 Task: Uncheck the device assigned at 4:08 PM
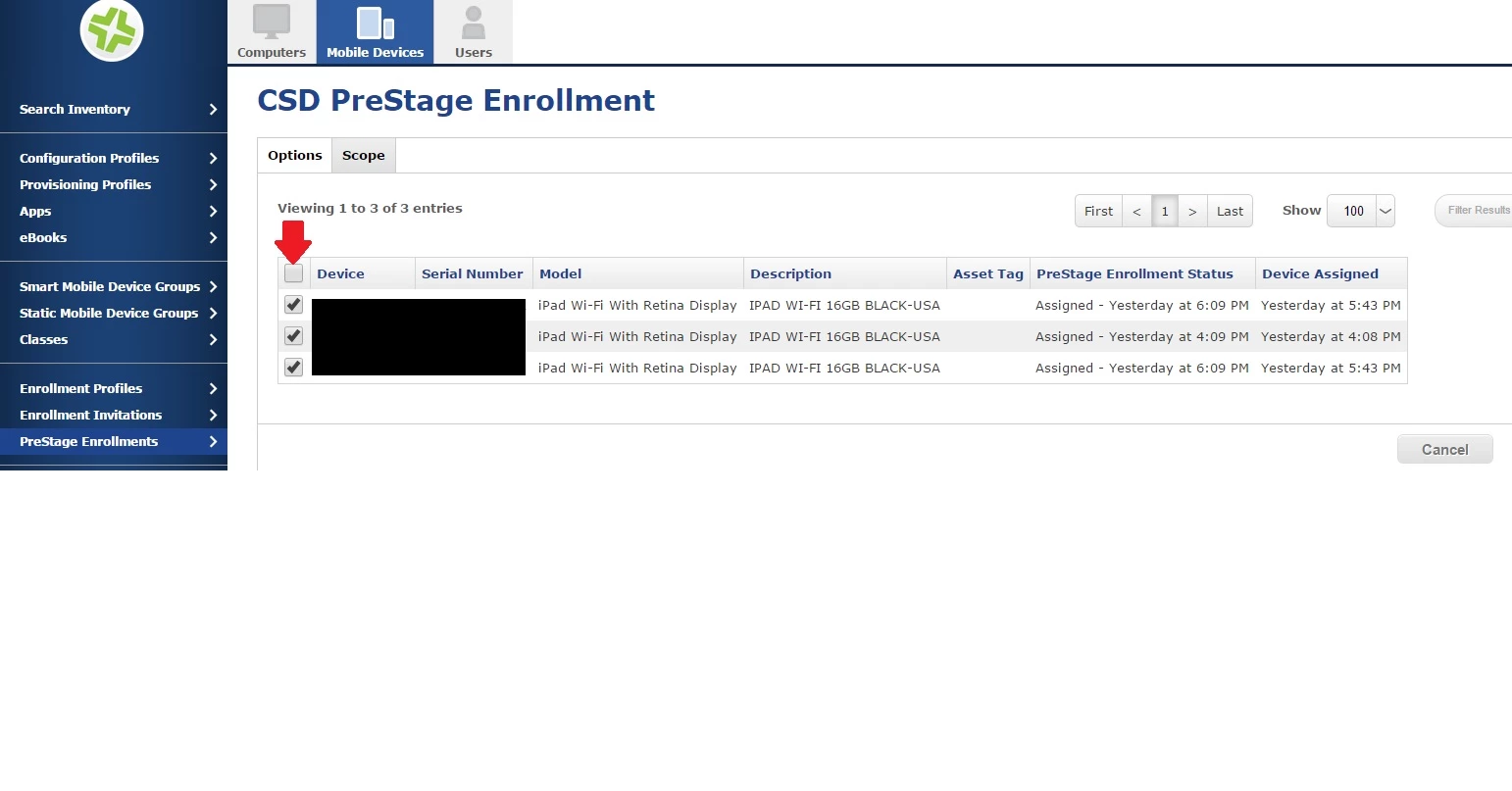pos(293,336)
